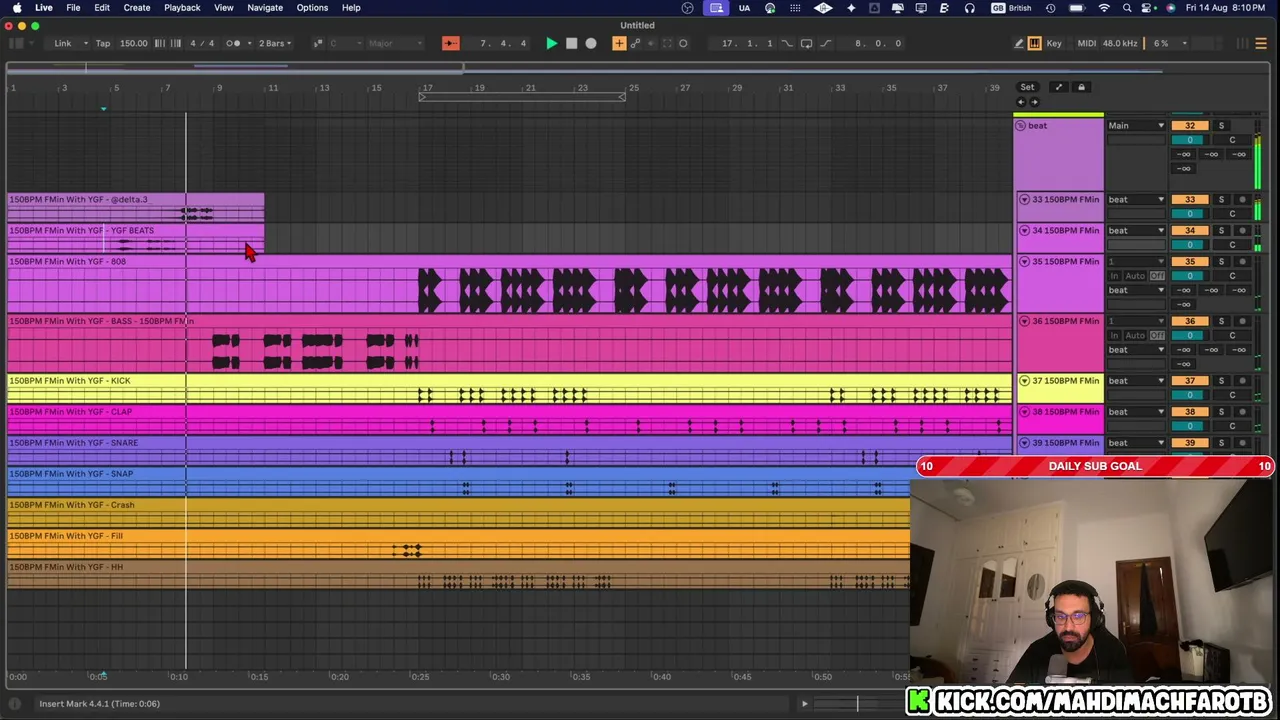Toggle the Punch-Out switch
This screenshot has width=1280, height=720.
click(x=825, y=43)
